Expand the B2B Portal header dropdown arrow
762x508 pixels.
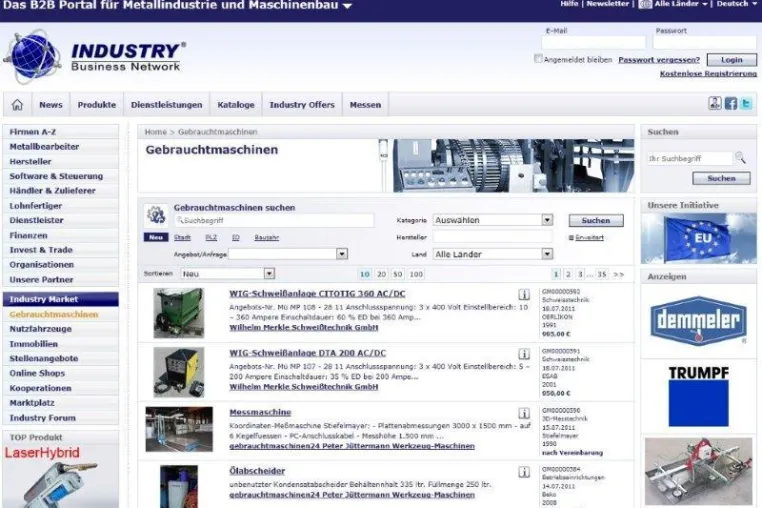coord(347,6)
